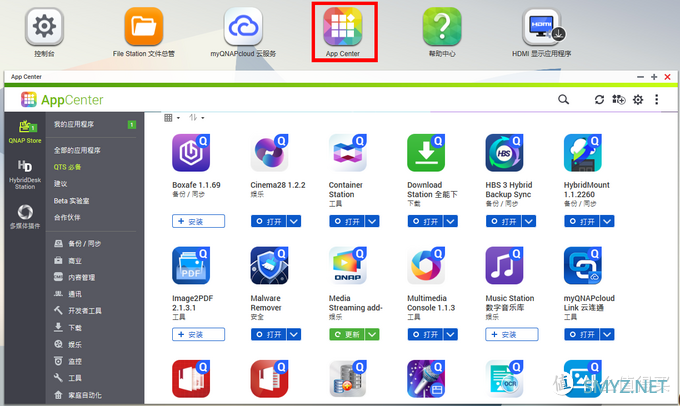Viewport: 680px width, 406px height.
Task: Expand Multimedia Console open dropdown arrow
Action: click(x=451, y=334)
